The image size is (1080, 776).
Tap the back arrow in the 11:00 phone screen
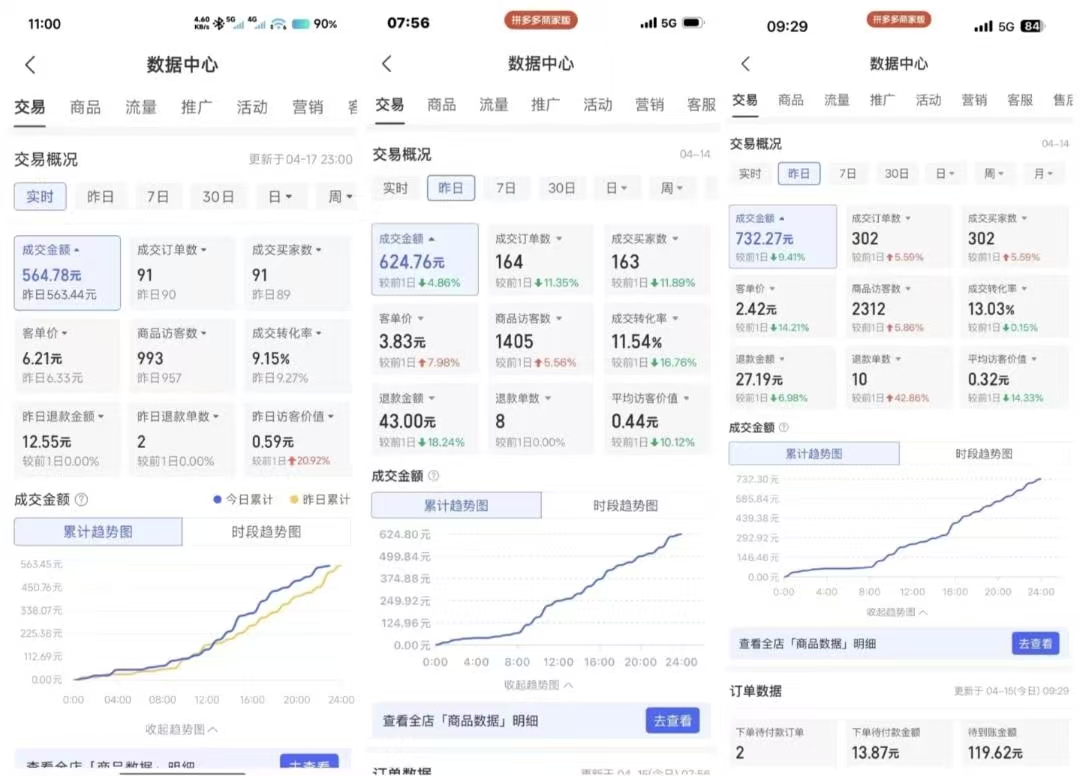click(30, 65)
